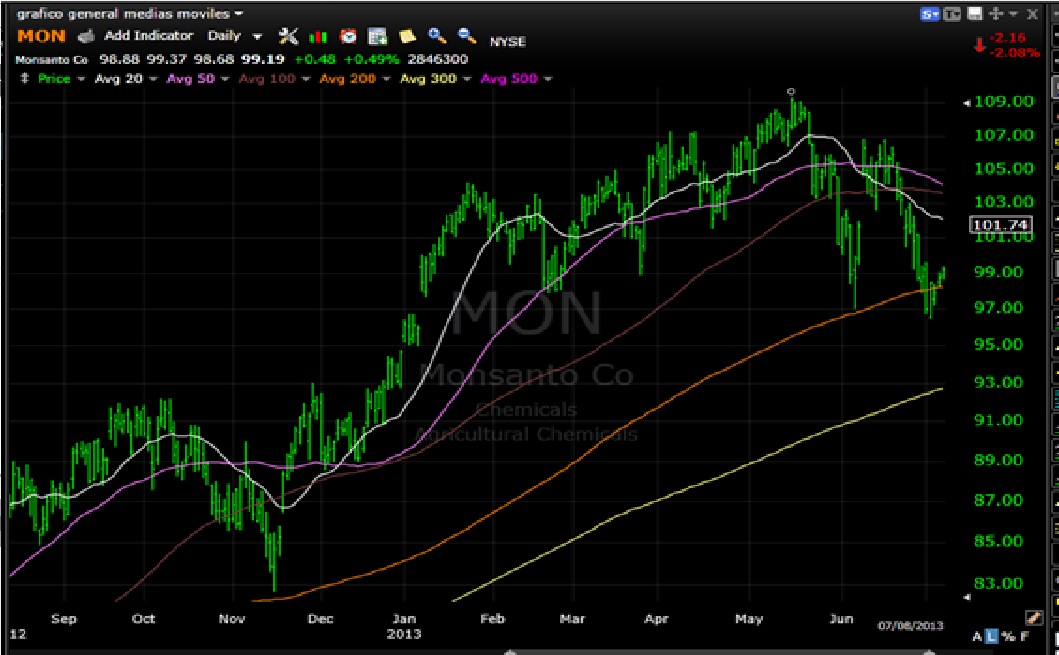Click the 98.68 low price value
1059x655 pixels.
215,59
